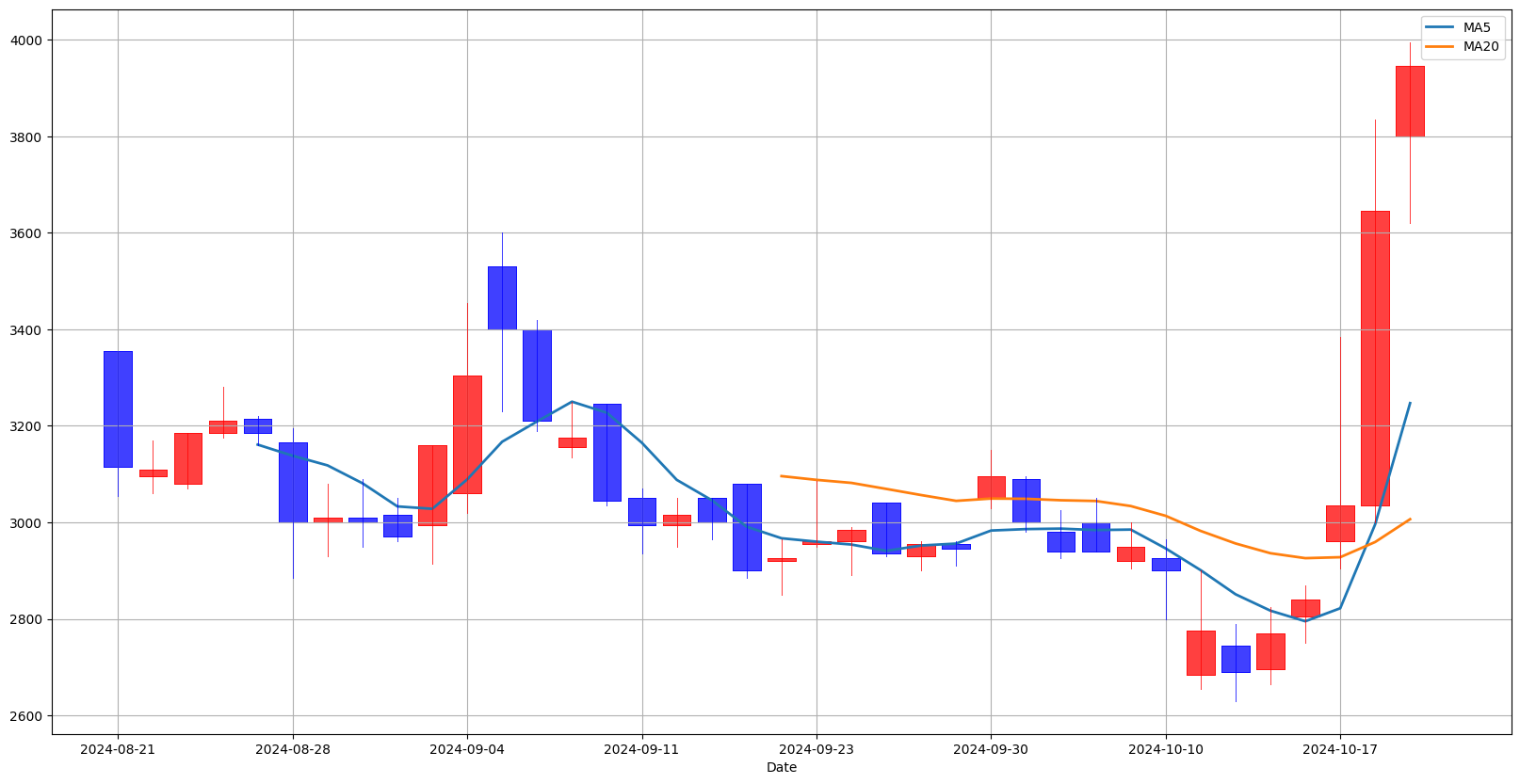The image size is (1520, 784).
Task: Select the red candle on 2024-09-04
Action: (x=467, y=434)
